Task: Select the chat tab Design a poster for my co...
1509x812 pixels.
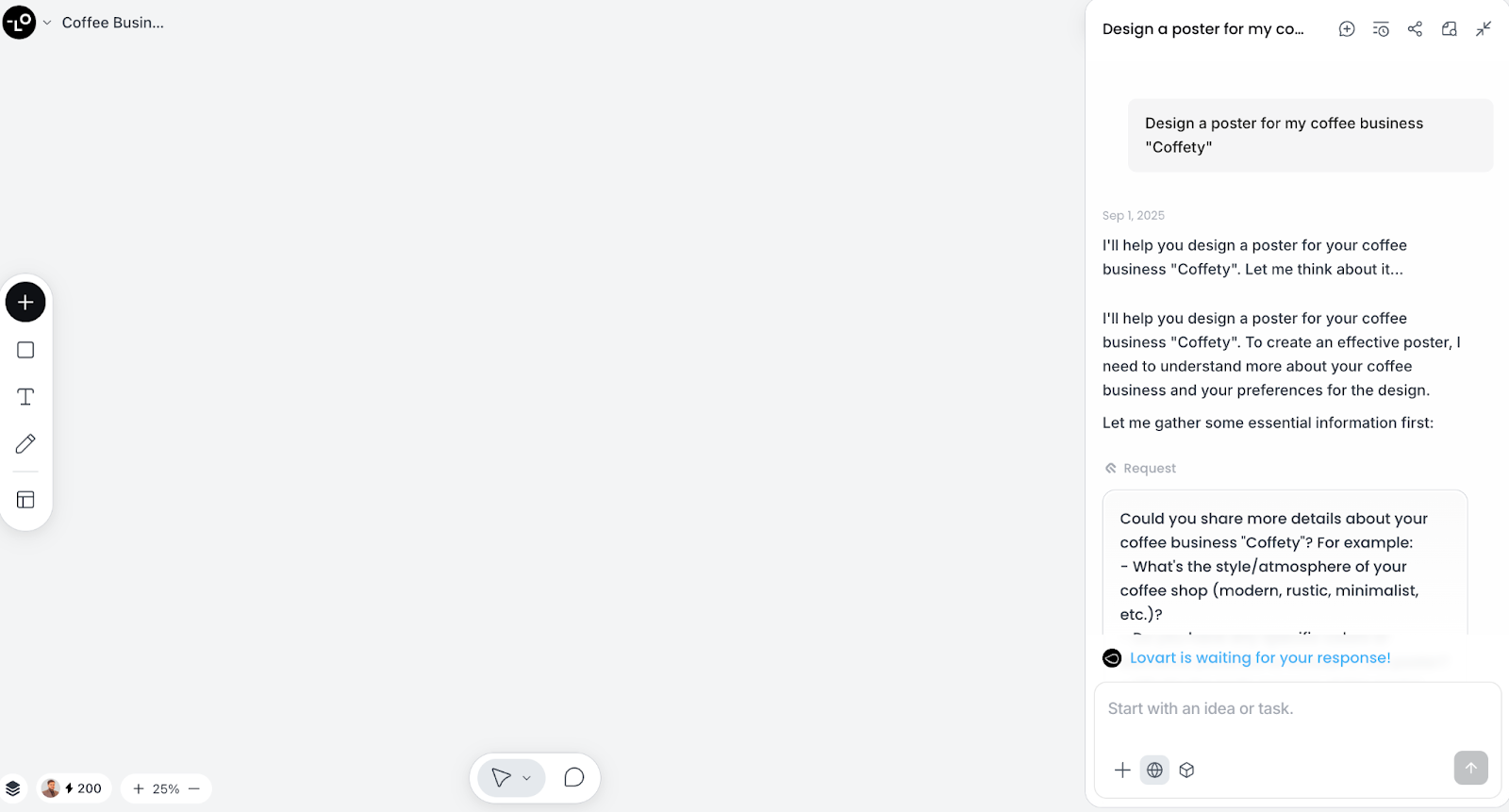Action: click(x=1204, y=28)
